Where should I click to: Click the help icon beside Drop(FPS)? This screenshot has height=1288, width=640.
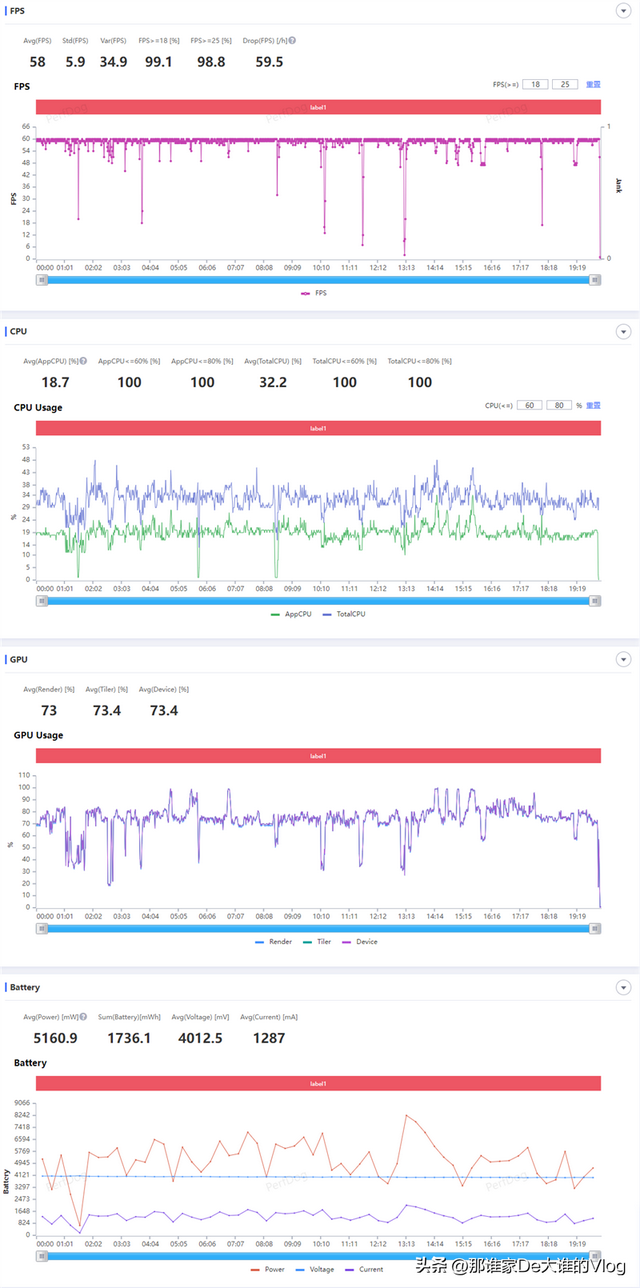point(292,41)
